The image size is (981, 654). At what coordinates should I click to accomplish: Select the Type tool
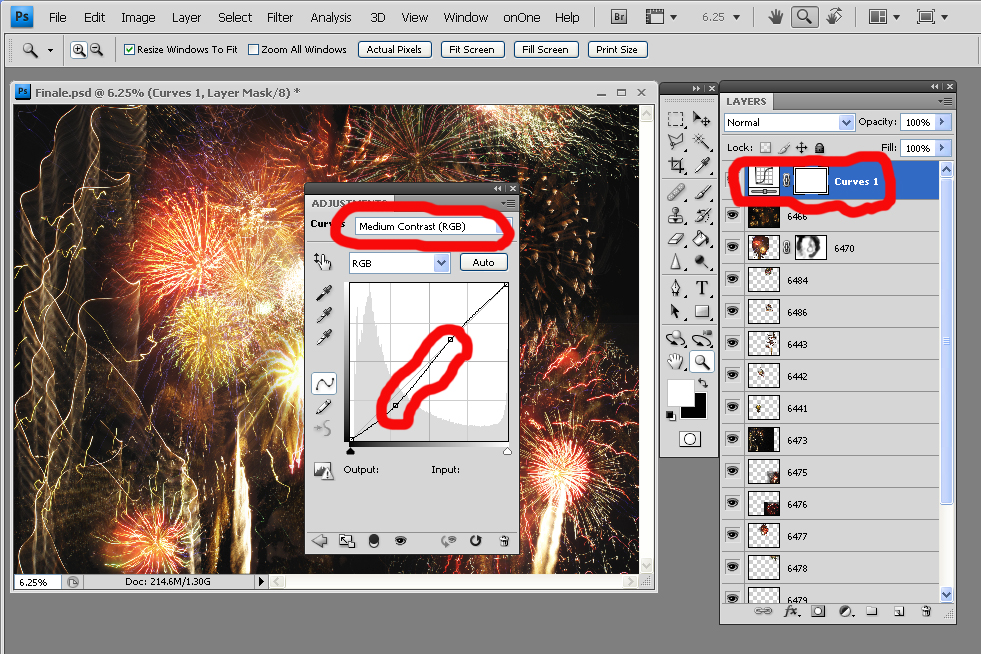pos(702,288)
